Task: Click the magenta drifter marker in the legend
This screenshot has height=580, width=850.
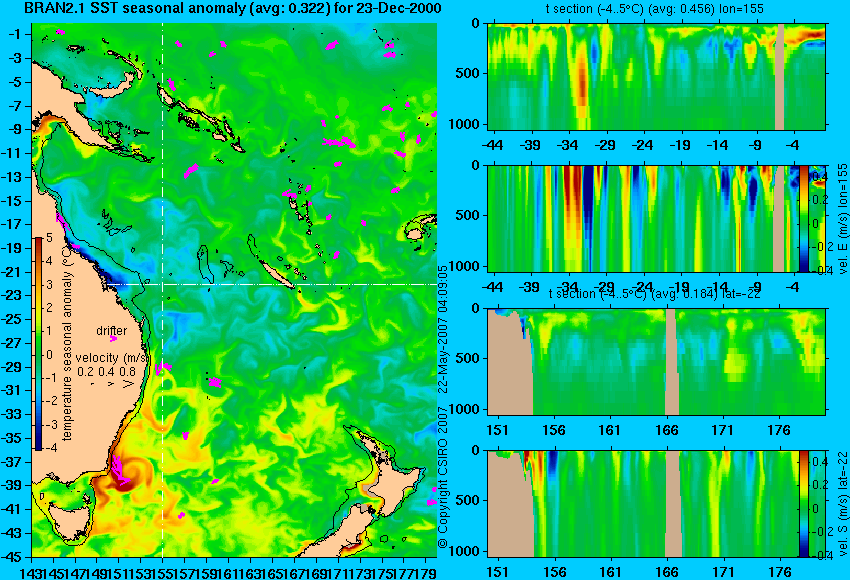Action: (113, 339)
